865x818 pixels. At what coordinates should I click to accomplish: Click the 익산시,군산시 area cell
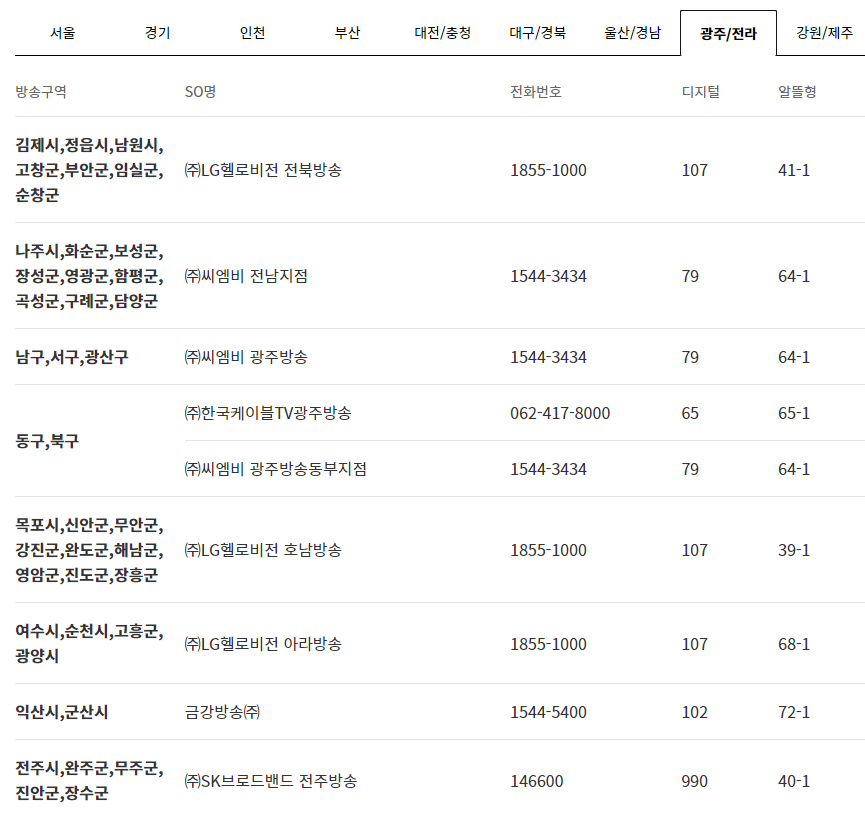[62, 712]
